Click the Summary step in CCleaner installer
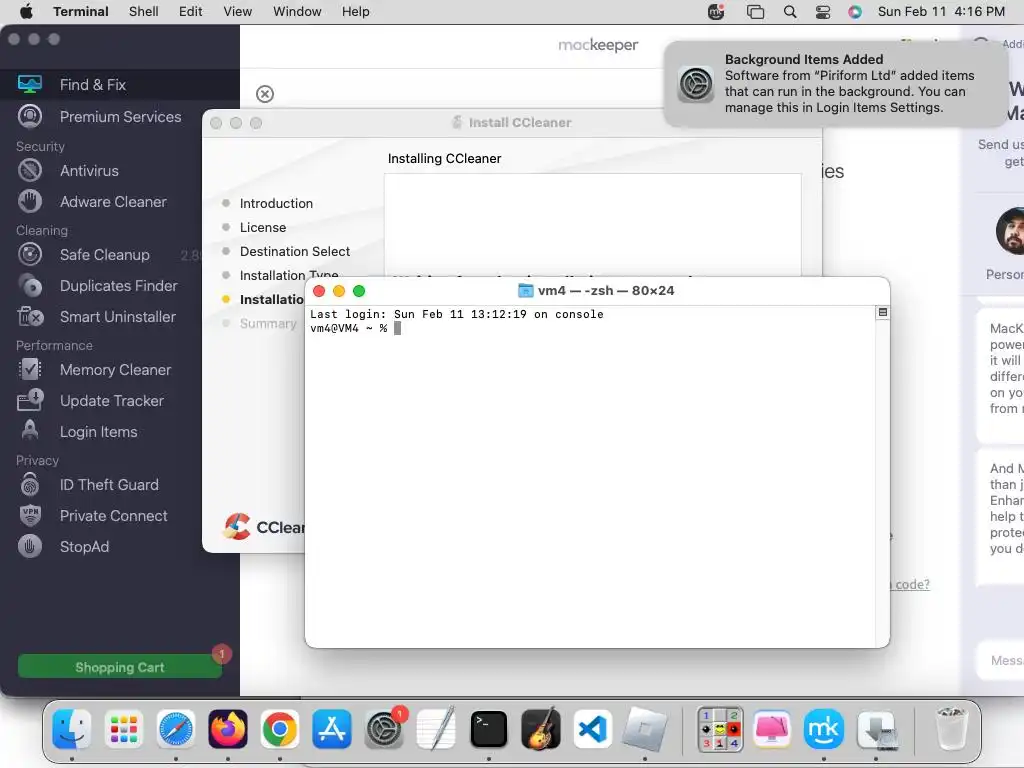Image resolution: width=1024 pixels, height=768 pixels. [268, 323]
